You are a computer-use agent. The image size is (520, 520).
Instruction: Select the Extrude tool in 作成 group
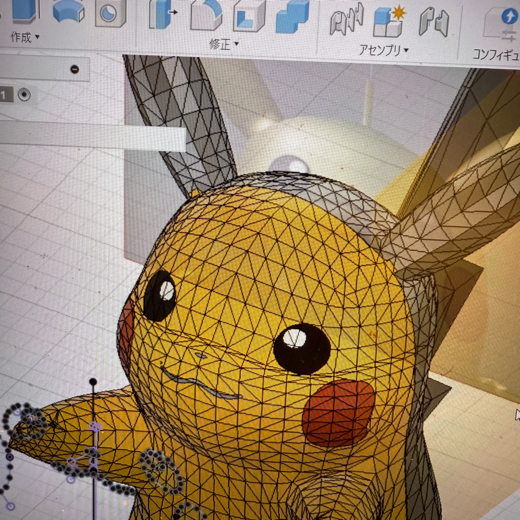pyautogui.click(x=24, y=10)
